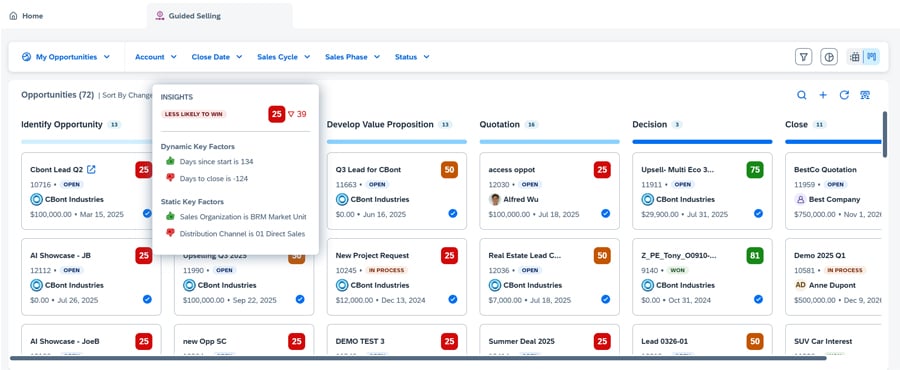This screenshot has height=370, width=900.
Task: Click score badge 25 on DEMO TEST 3
Action: tap(449, 341)
